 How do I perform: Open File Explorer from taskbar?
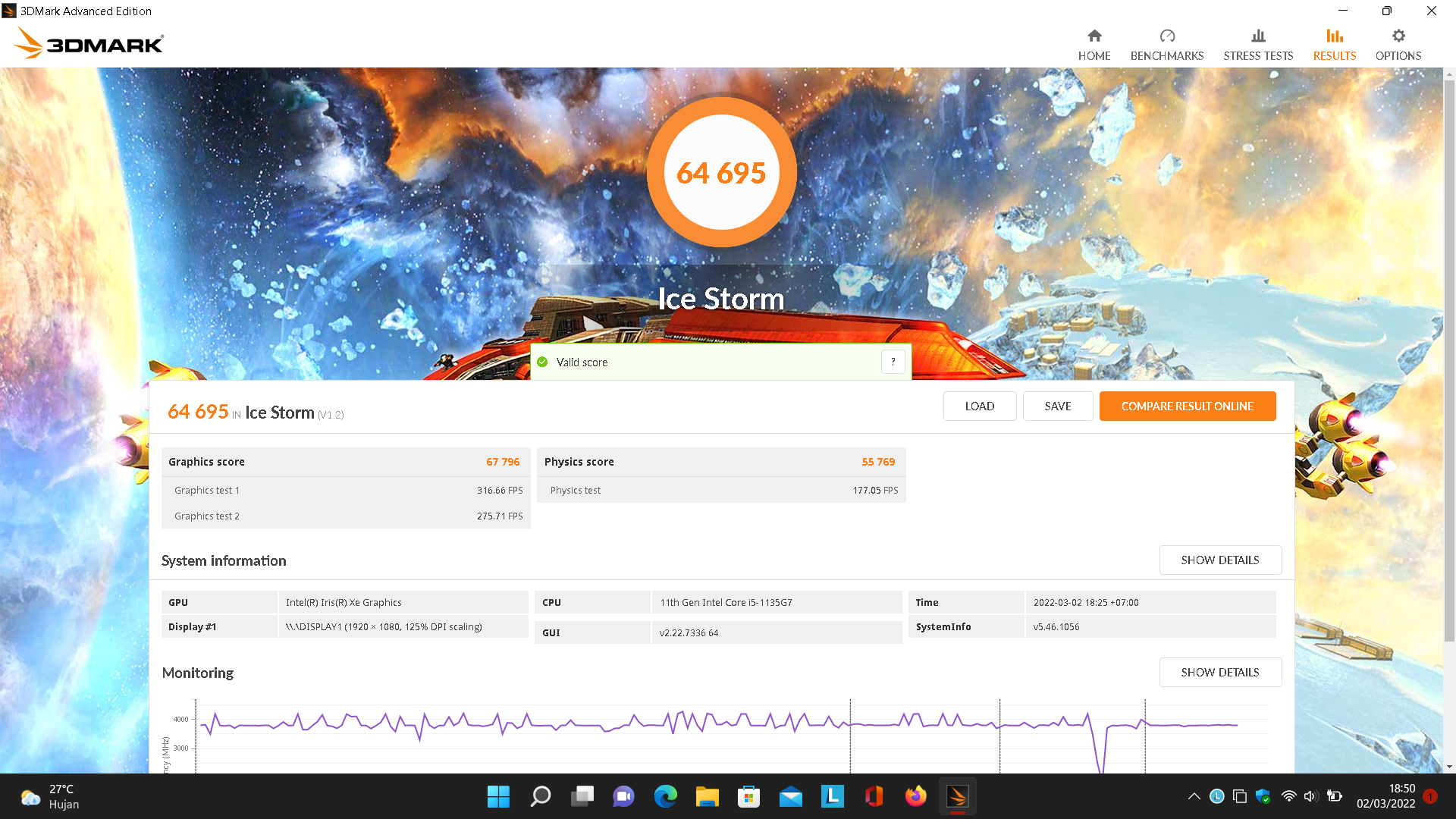coord(707,796)
